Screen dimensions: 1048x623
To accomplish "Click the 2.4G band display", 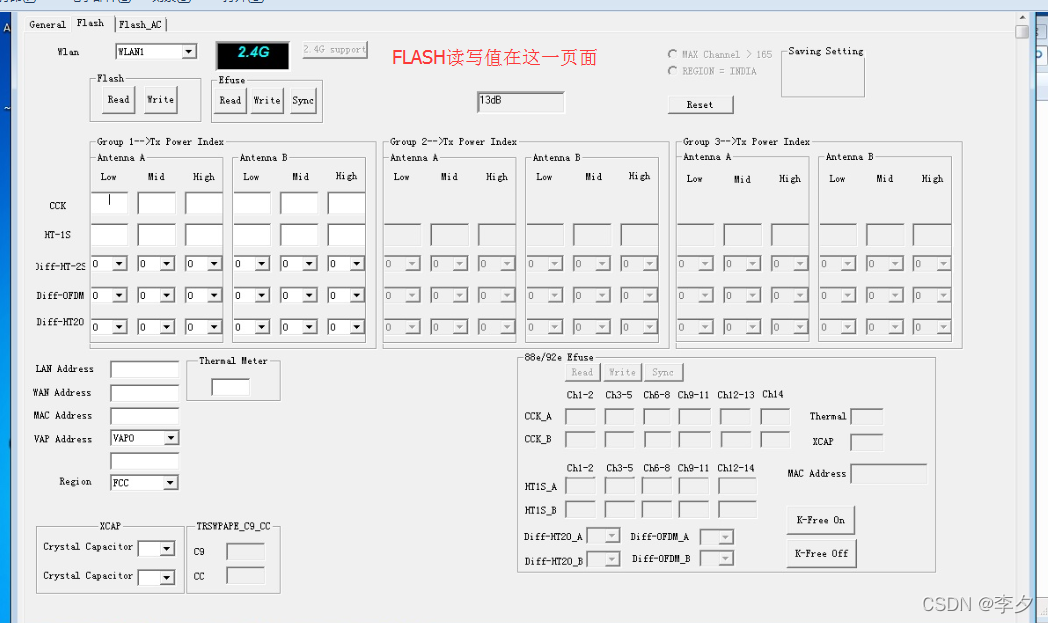I will [x=253, y=55].
